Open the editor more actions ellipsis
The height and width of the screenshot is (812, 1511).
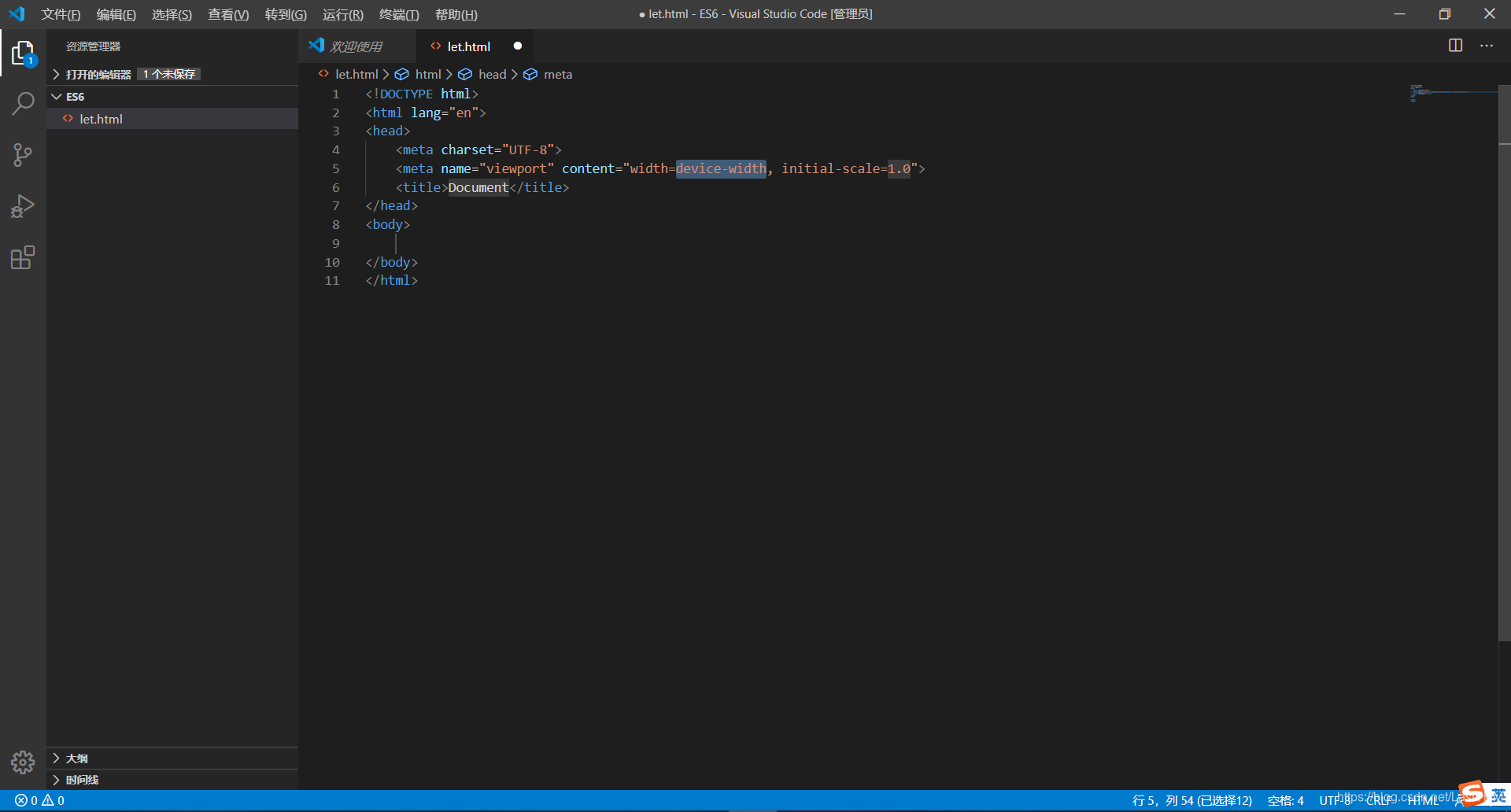click(1486, 46)
